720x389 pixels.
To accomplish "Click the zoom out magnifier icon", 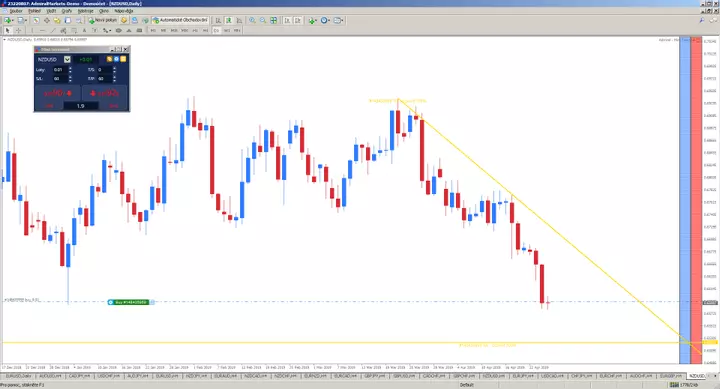I will click(x=263, y=20).
